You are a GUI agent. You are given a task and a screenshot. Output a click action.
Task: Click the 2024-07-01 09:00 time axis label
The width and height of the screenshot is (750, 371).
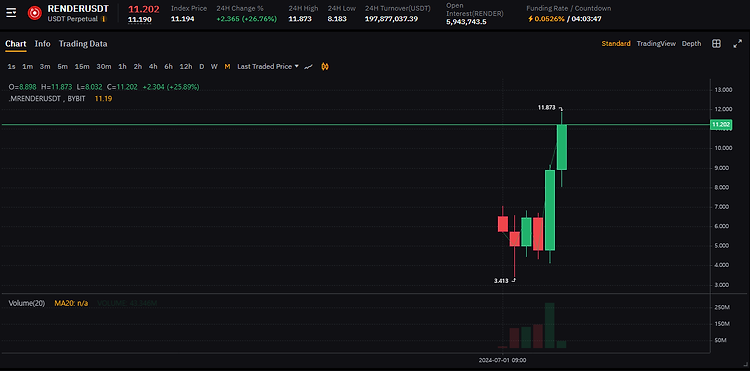[502, 360]
